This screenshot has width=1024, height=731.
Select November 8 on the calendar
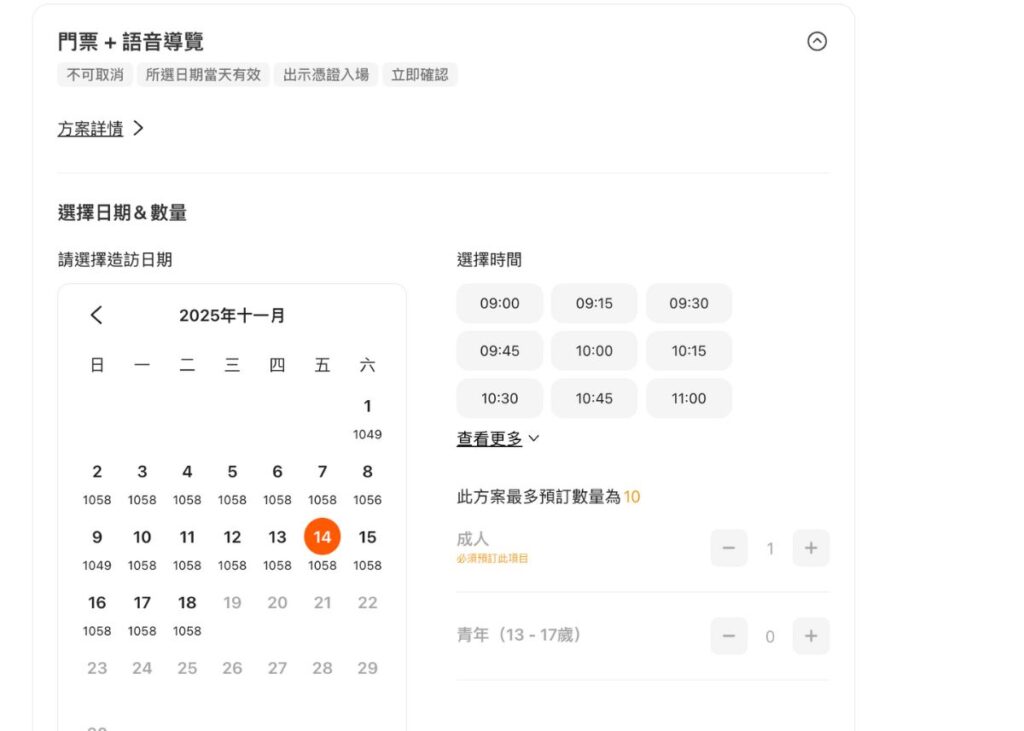click(x=367, y=471)
